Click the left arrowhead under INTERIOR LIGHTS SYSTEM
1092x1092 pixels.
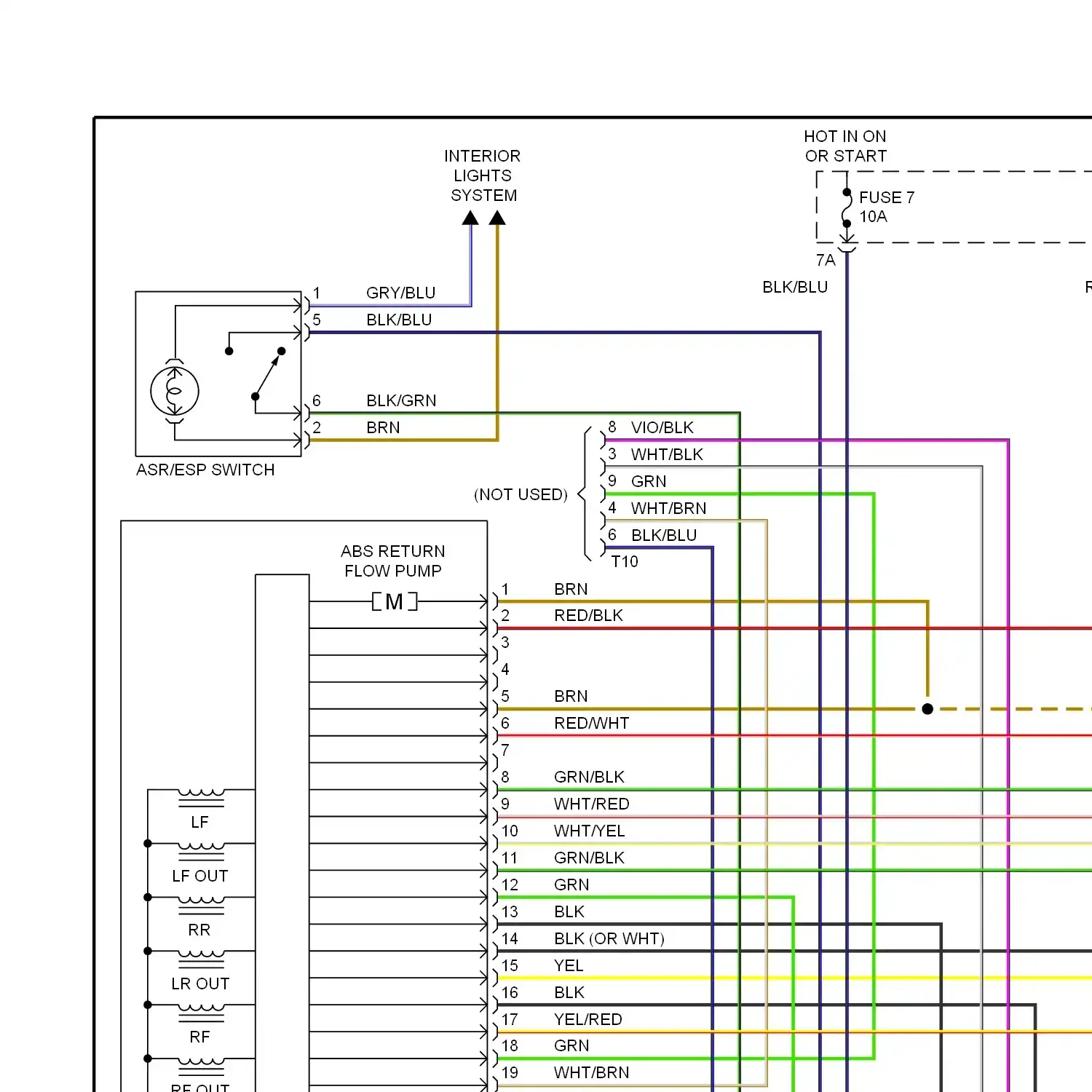coord(470,218)
